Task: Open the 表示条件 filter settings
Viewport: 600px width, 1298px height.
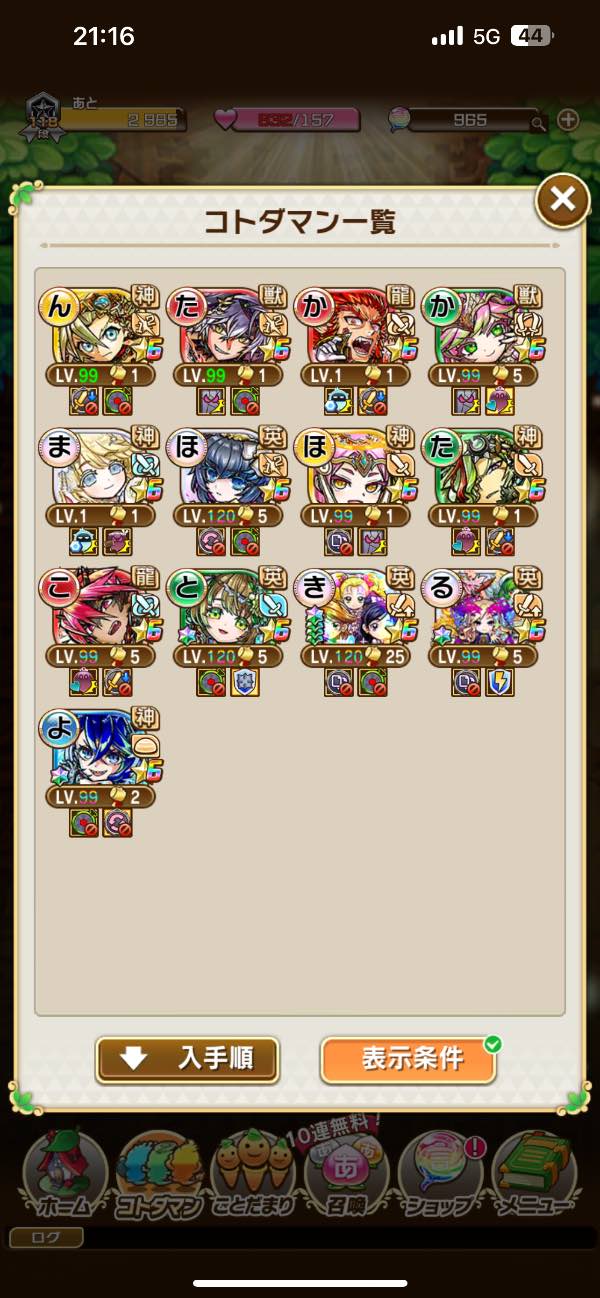Action: click(409, 1059)
